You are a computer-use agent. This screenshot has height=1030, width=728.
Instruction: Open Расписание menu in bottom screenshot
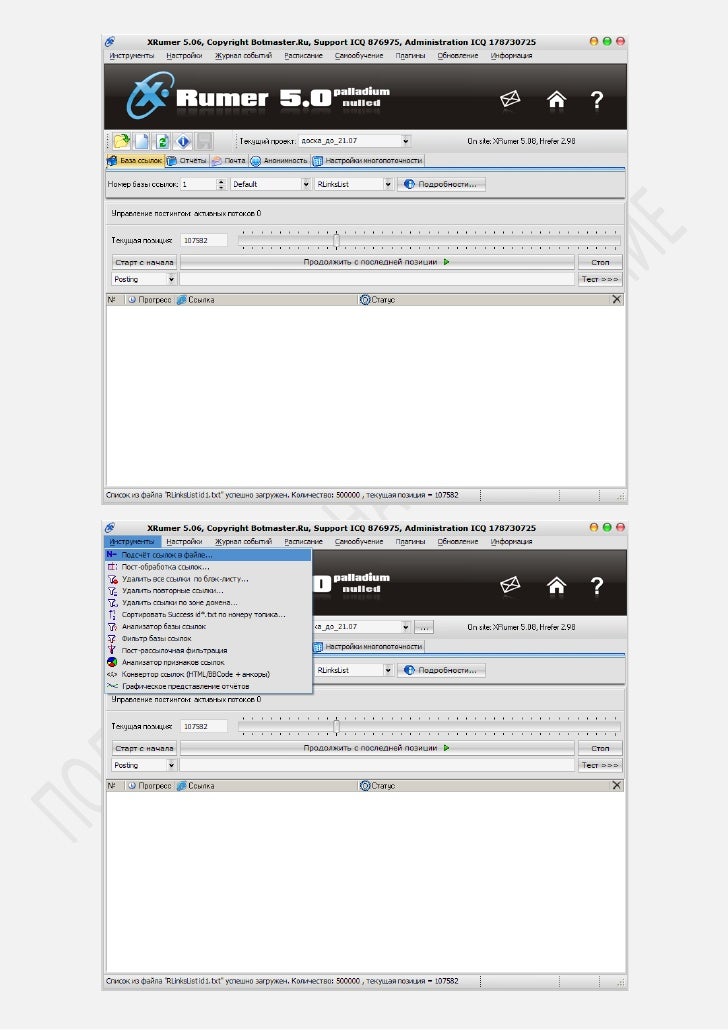pos(303,542)
